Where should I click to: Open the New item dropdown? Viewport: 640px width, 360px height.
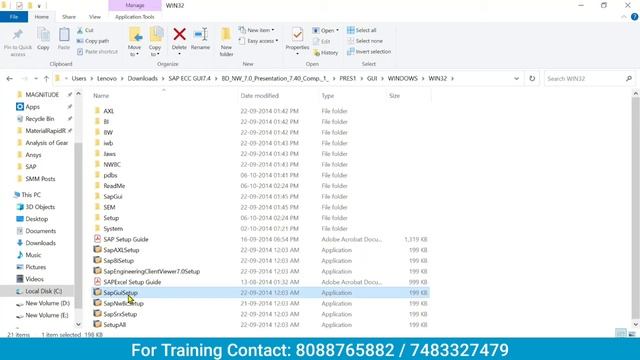tap(257, 30)
